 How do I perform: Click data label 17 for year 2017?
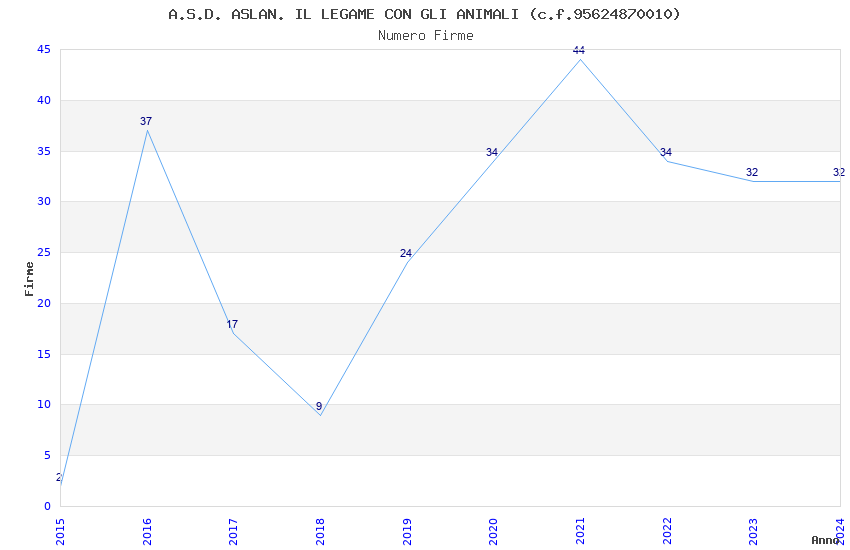point(232,325)
